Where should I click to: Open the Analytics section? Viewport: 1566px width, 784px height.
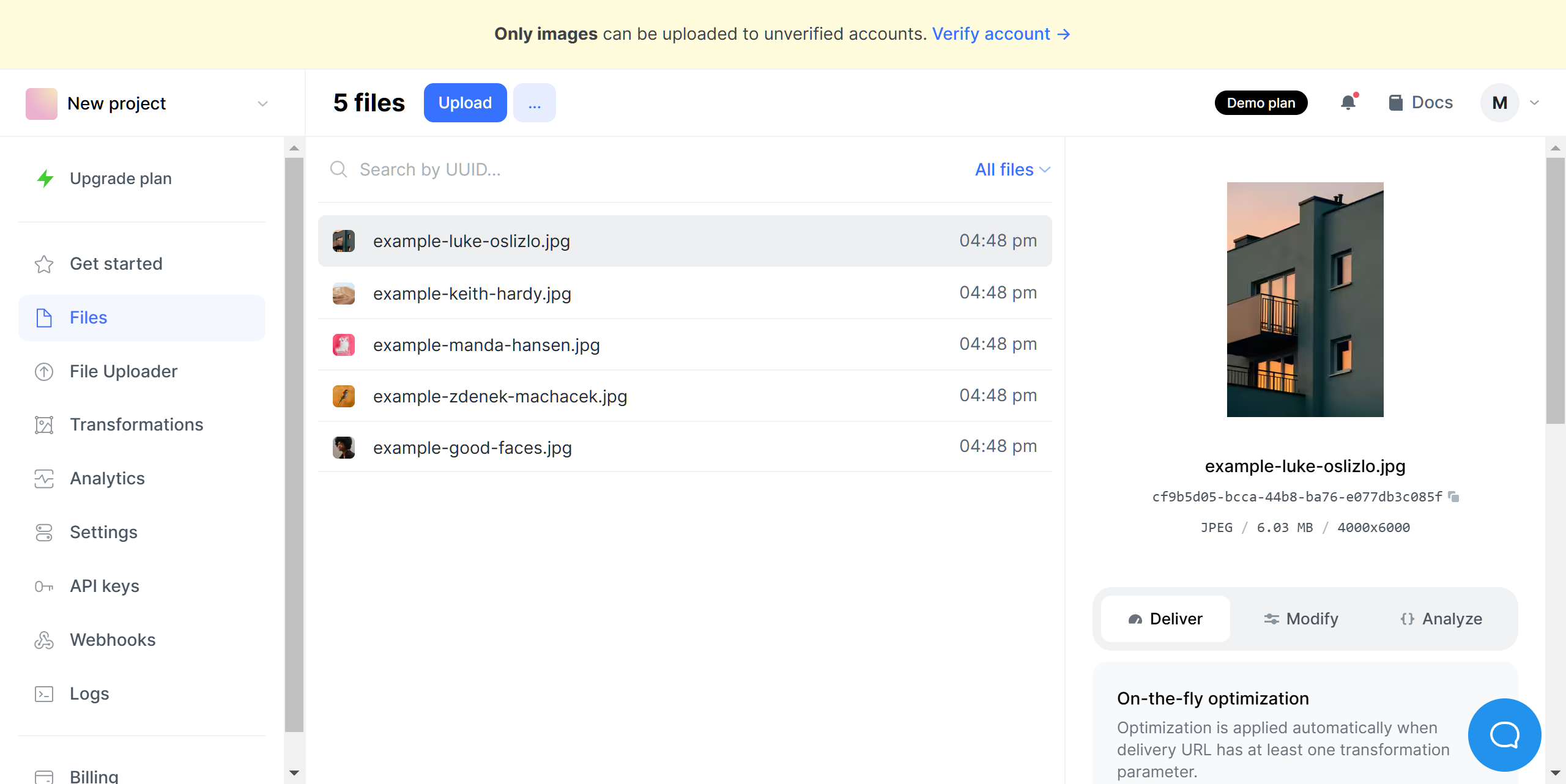pyautogui.click(x=107, y=478)
